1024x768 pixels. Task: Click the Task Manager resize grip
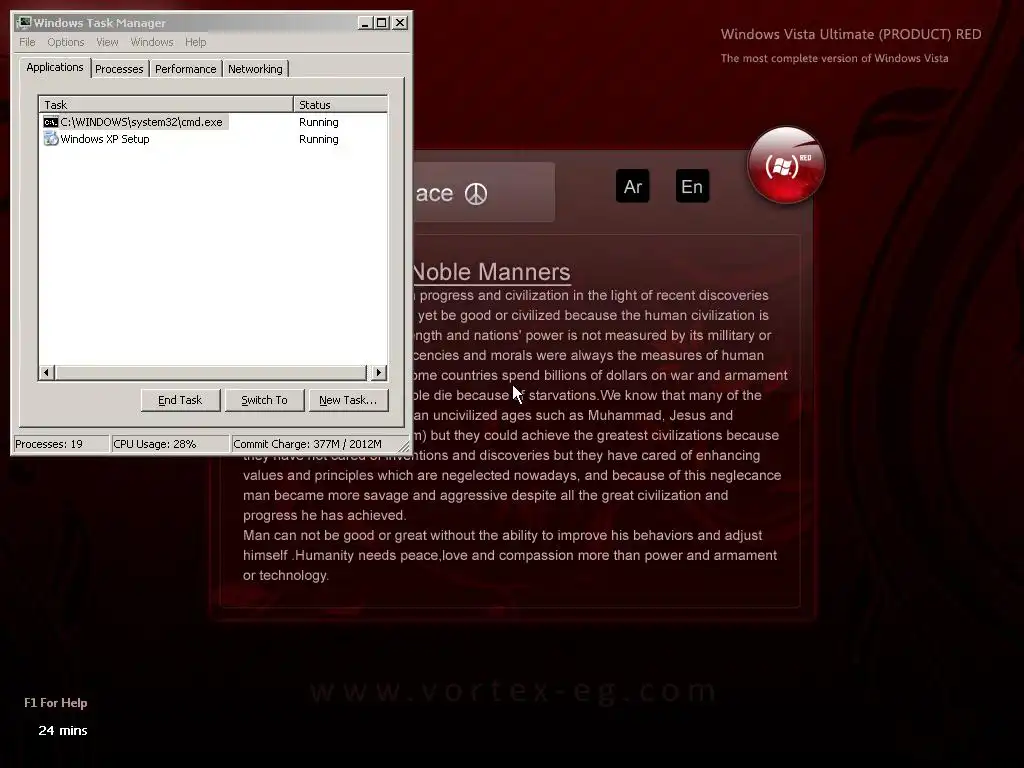point(404,446)
